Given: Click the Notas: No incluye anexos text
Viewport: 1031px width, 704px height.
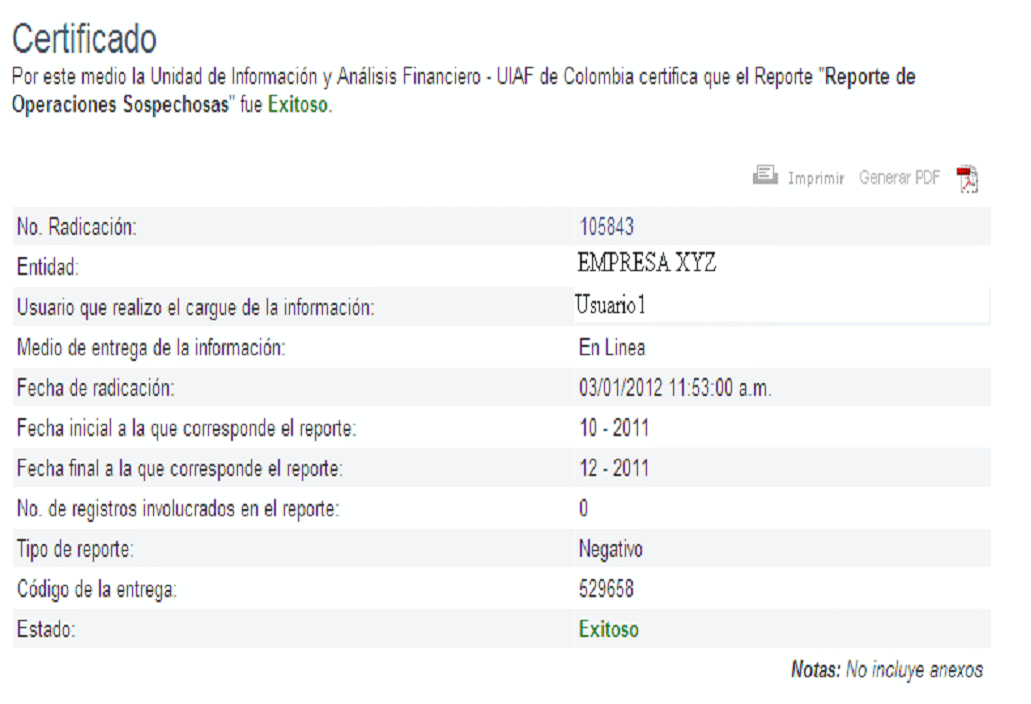Looking at the screenshot, I should click(886, 670).
